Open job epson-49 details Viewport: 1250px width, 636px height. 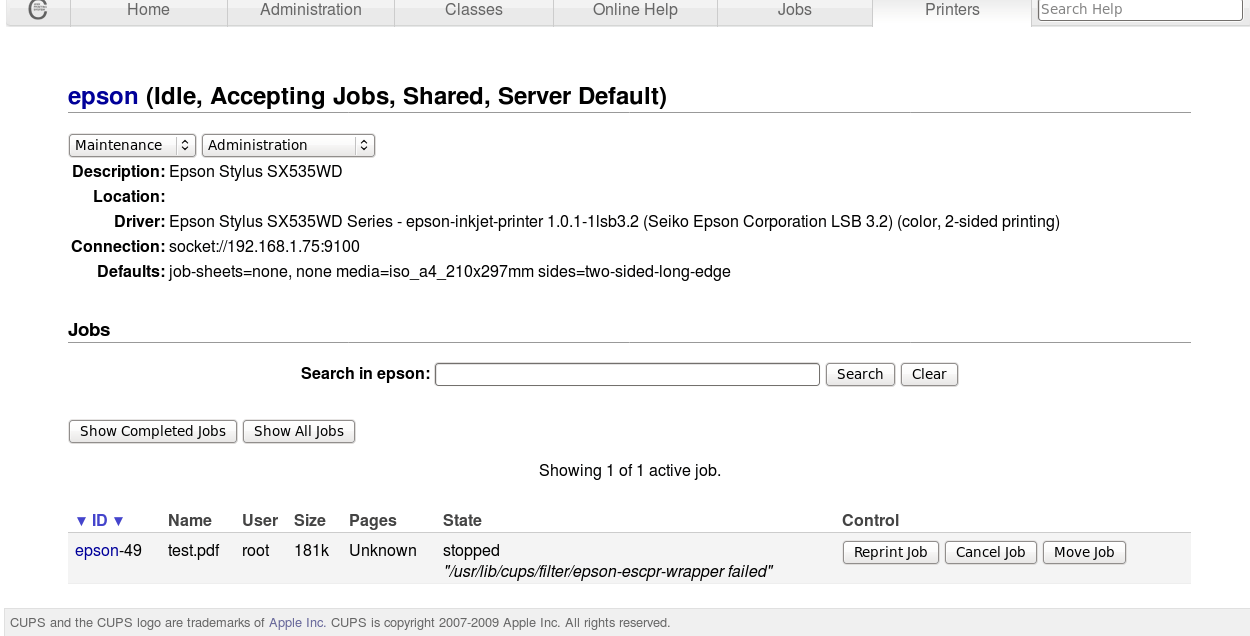pos(94,550)
